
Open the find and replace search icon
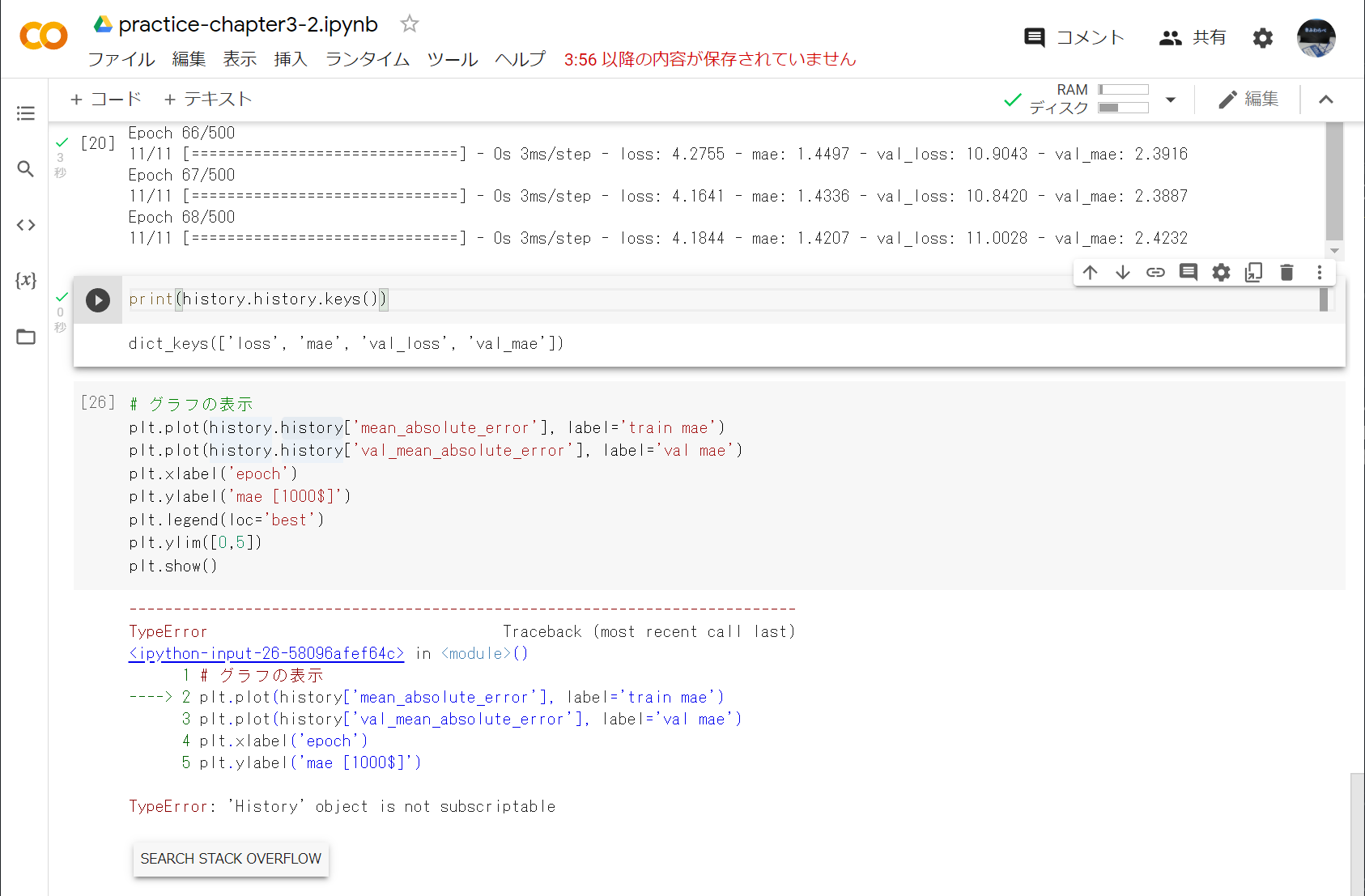(26, 168)
